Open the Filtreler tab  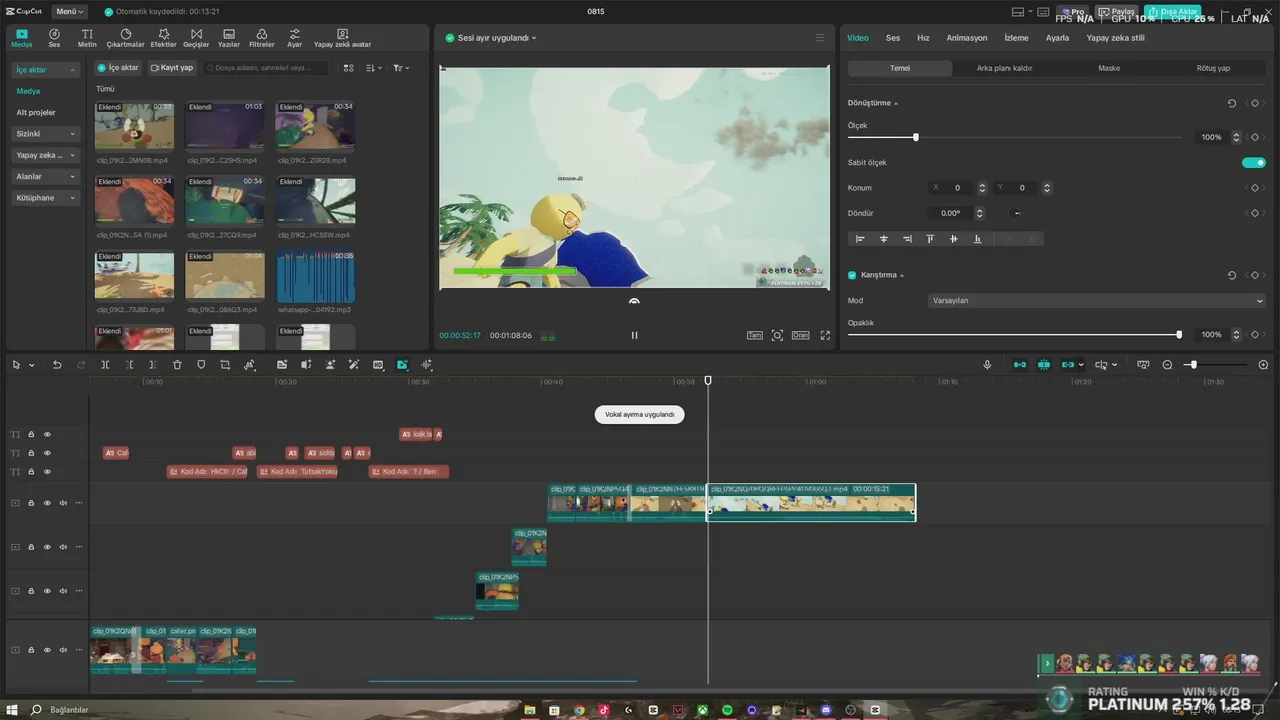pyautogui.click(x=262, y=38)
